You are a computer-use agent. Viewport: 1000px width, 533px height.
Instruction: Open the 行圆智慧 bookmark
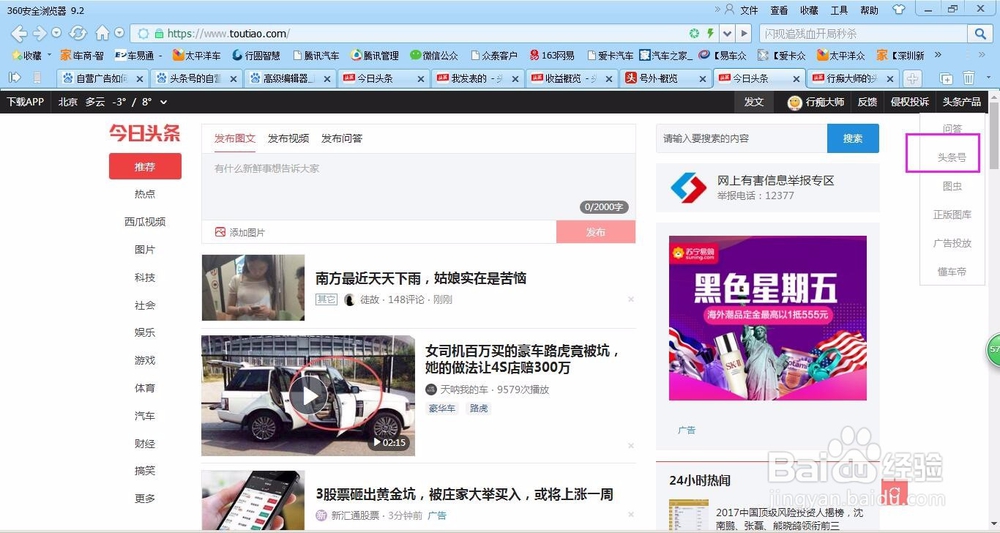pos(256,55)
